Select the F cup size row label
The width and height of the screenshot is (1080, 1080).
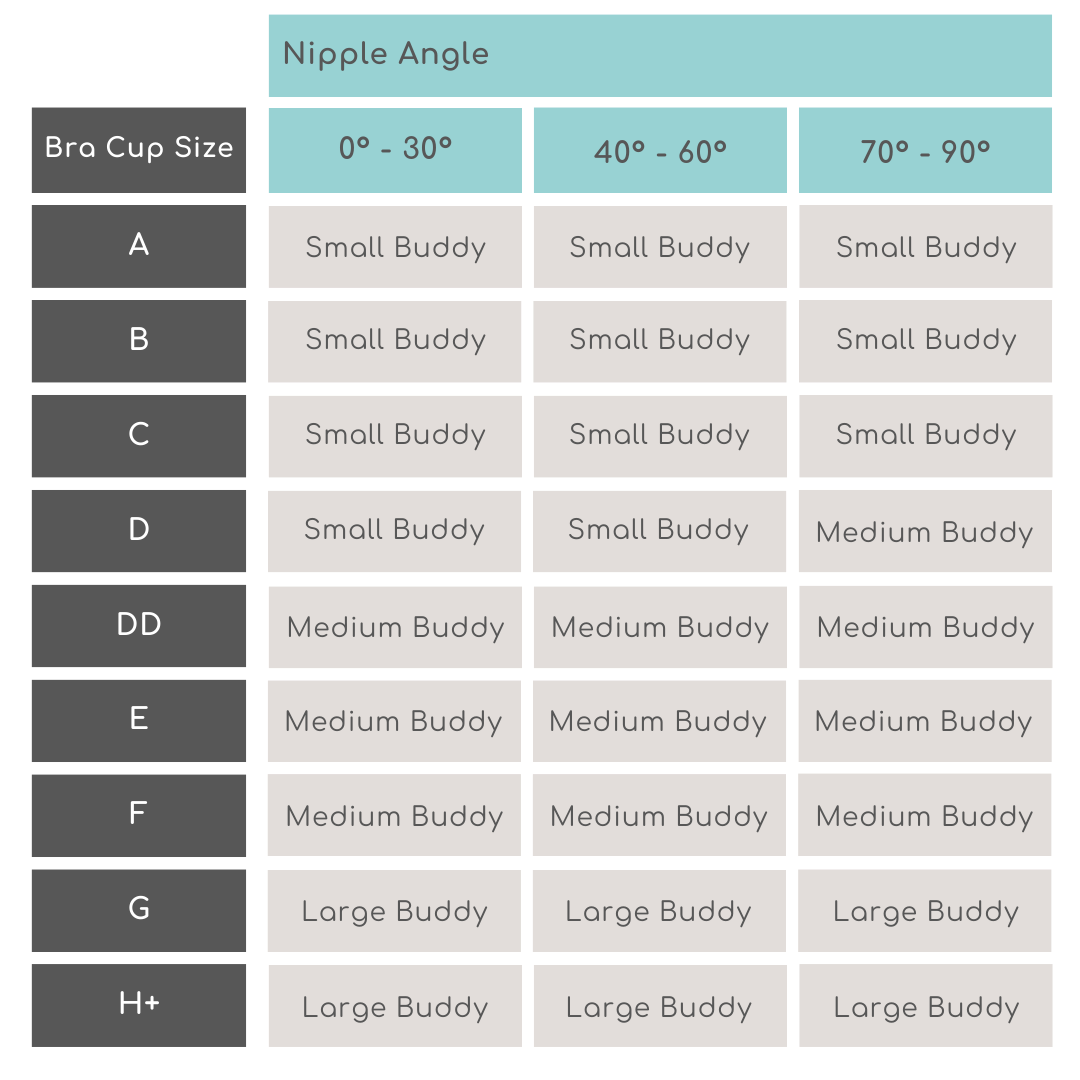[x=139, y=815]
